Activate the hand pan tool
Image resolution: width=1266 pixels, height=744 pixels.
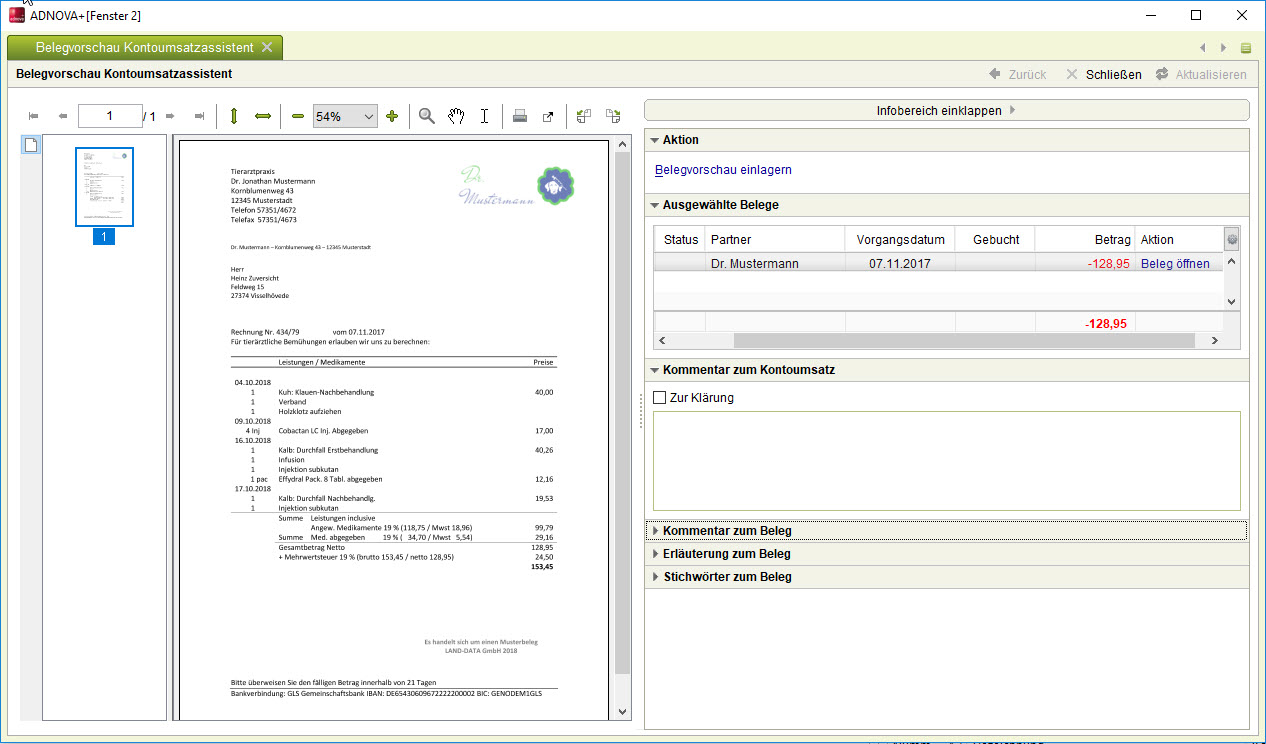point(456,116)
